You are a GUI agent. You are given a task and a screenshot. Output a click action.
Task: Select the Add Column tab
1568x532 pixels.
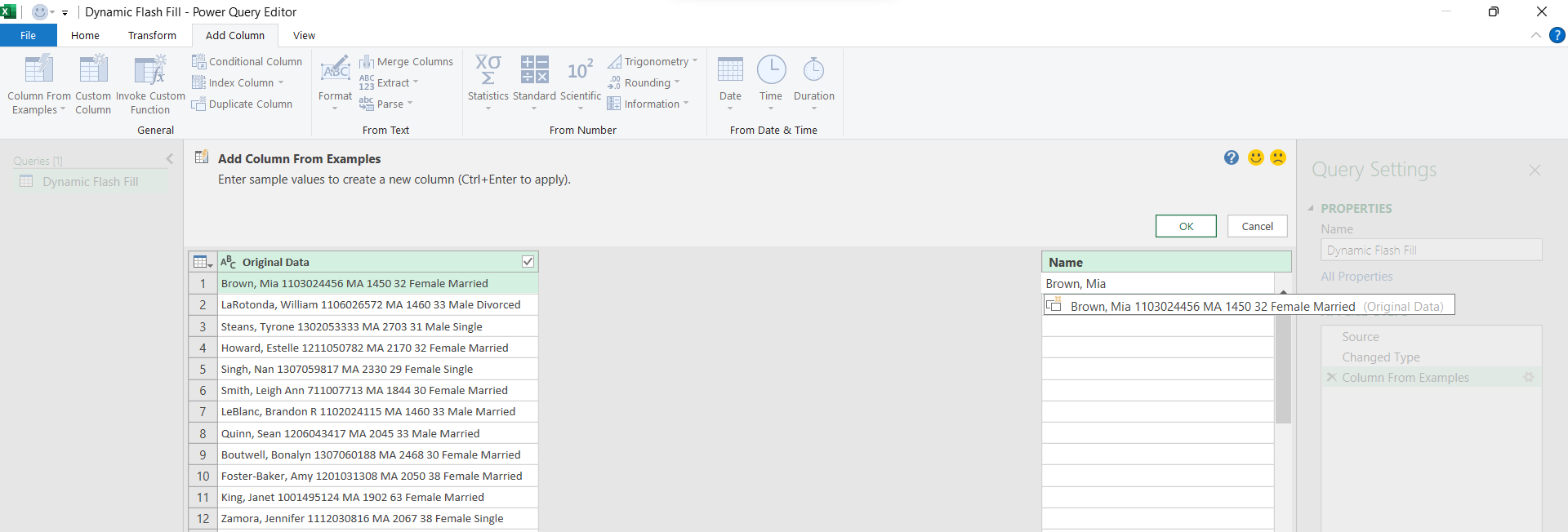235,35
